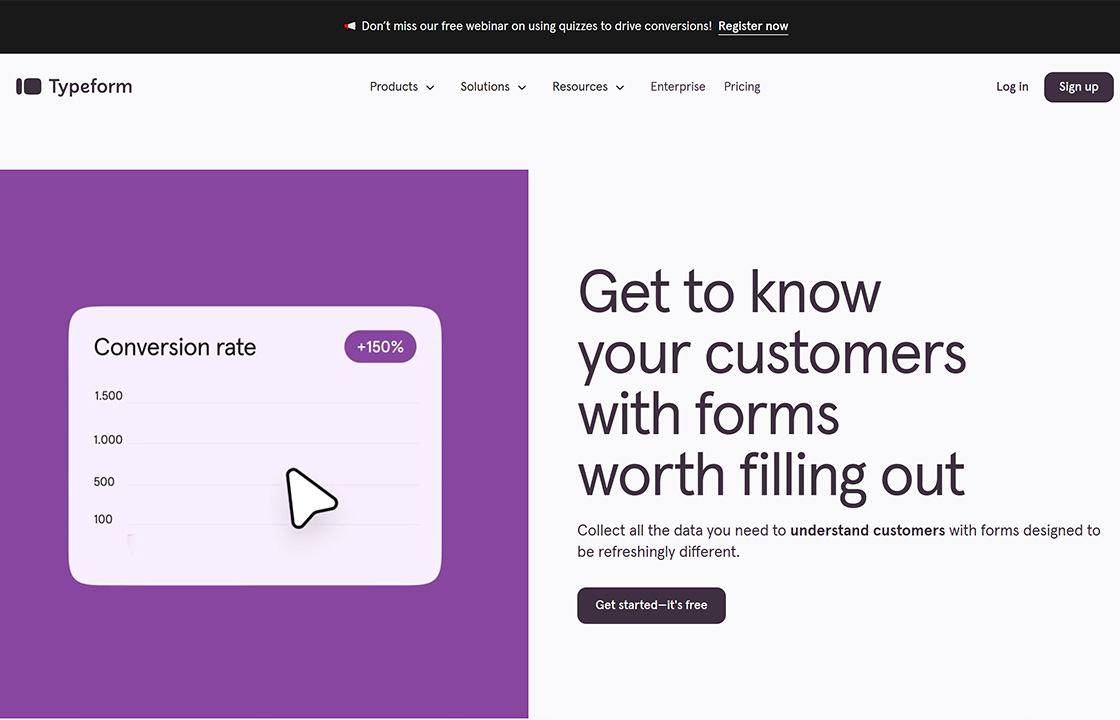This screenshot has width=1120, height=720.
Task: Click the Conversion rate card title
Action: pos(175,347)
